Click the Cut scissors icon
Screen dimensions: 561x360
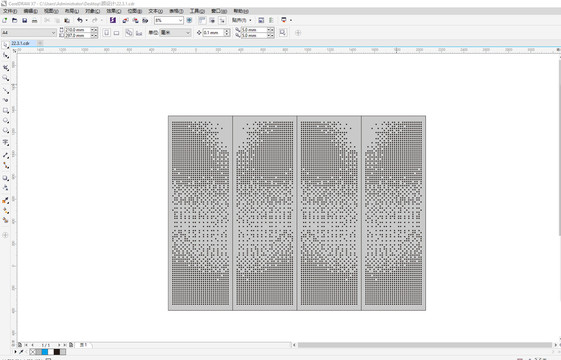pos(47,20)
